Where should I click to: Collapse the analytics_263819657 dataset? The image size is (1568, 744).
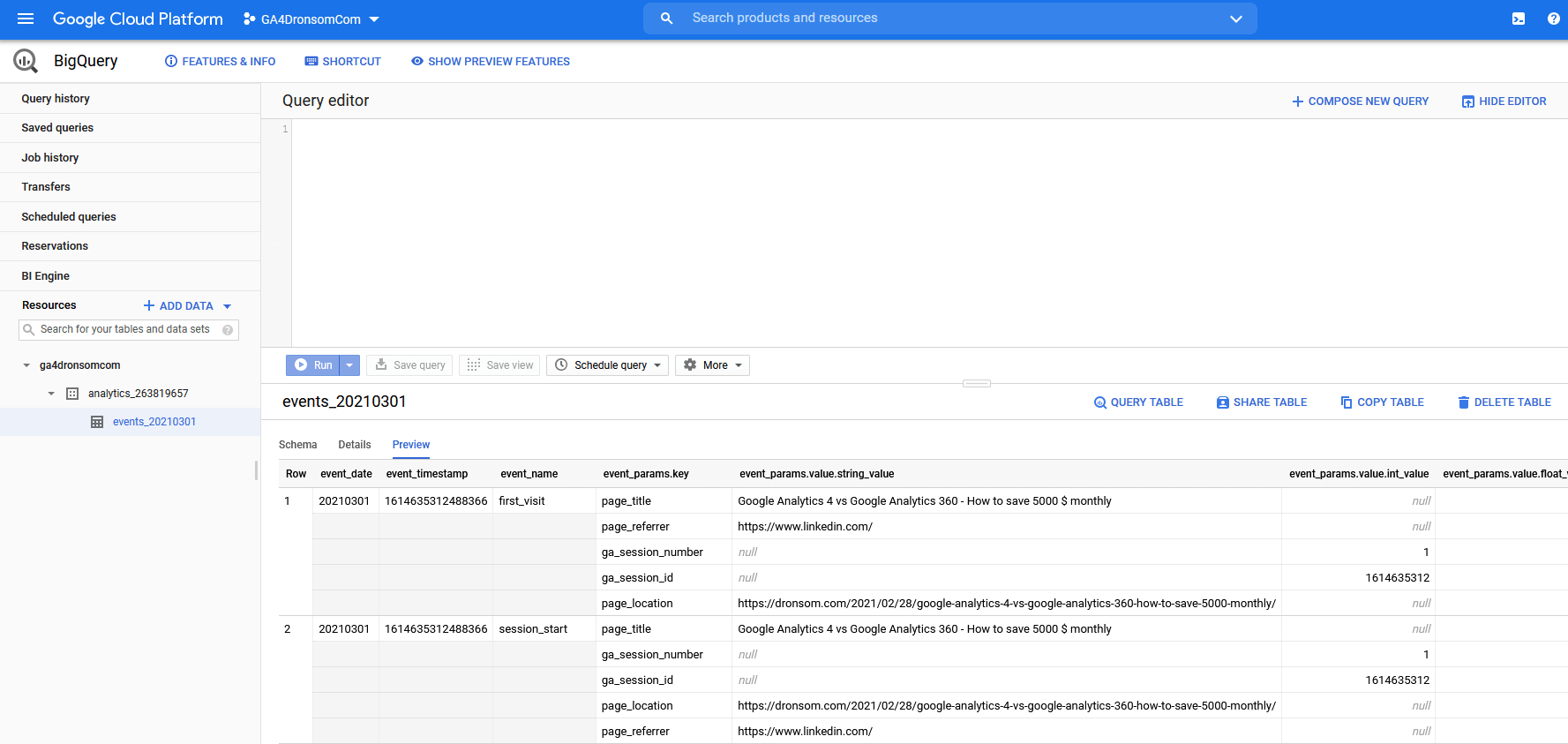pyautogui.click(x=51, y=394)
